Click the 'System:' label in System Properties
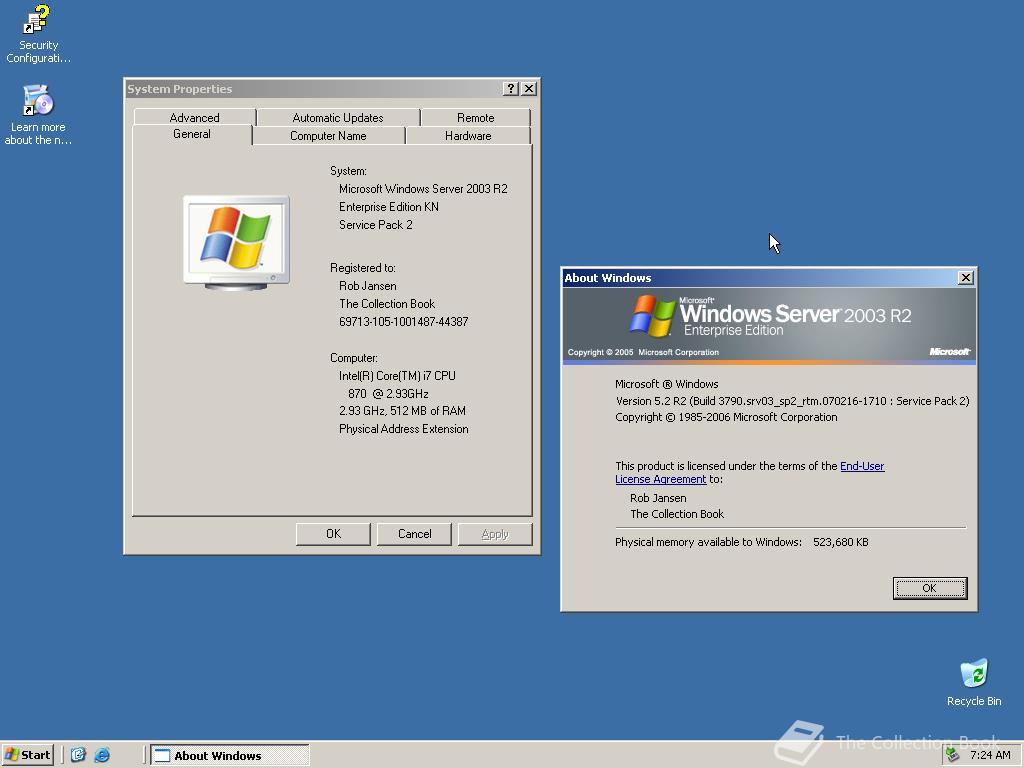Viewport: 1024px width, 768px height. (348, 171)
